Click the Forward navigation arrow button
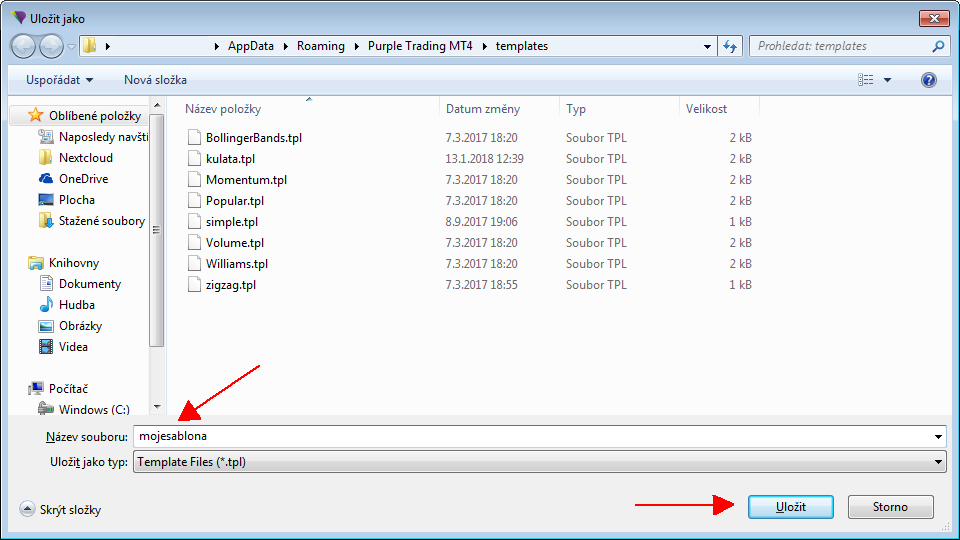The width and height of the screenshot is (960, 540). pos(51,47)
